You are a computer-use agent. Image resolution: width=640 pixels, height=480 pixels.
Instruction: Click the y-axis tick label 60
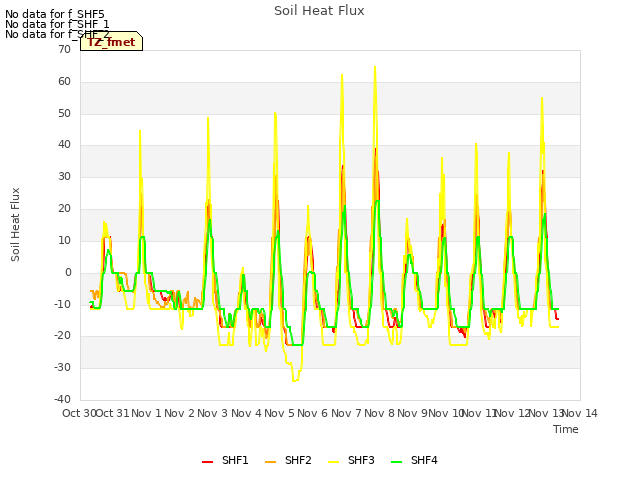(64, 81)
